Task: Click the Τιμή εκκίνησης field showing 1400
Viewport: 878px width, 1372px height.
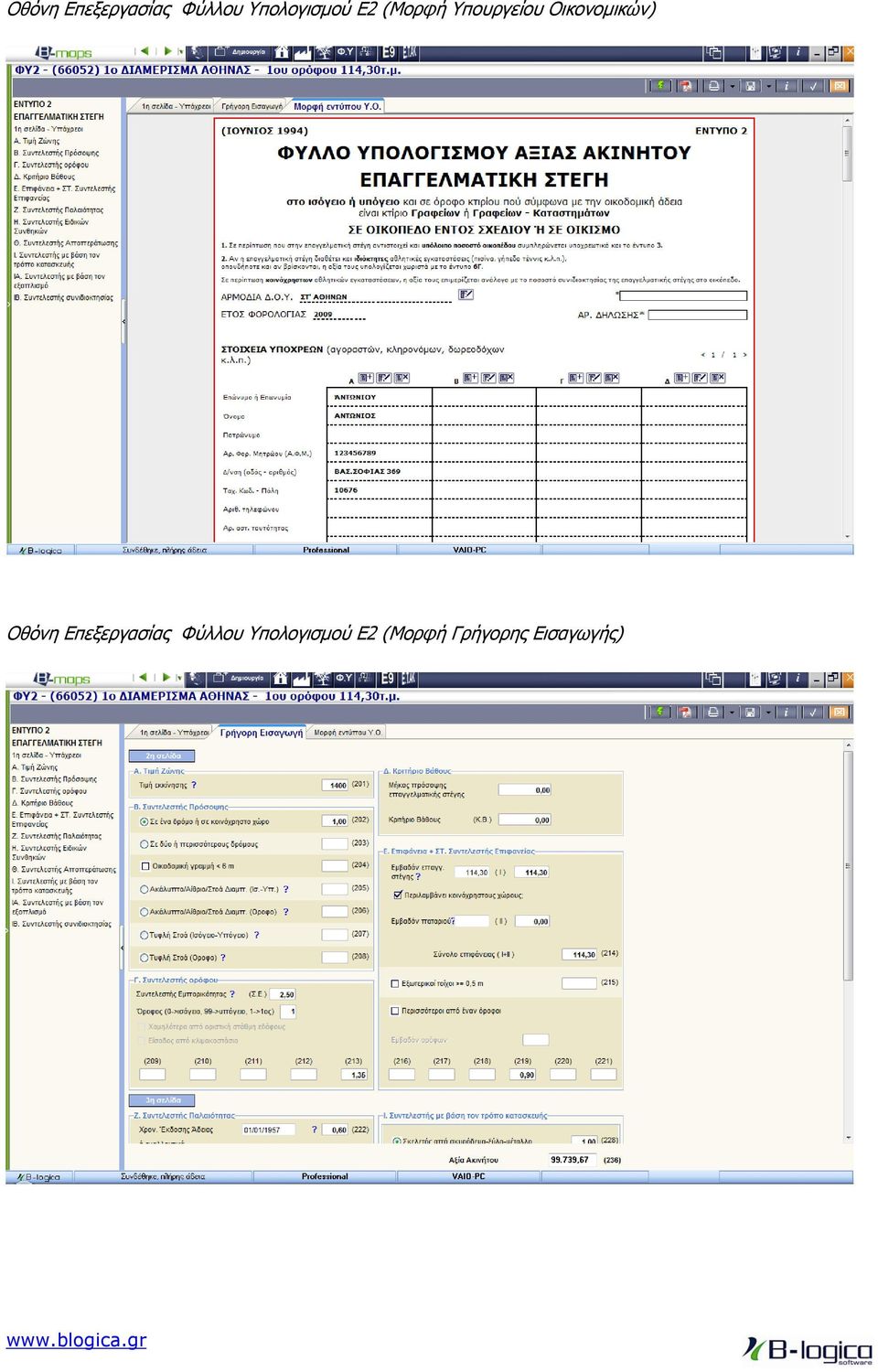Action: click(x=335, y=785)
